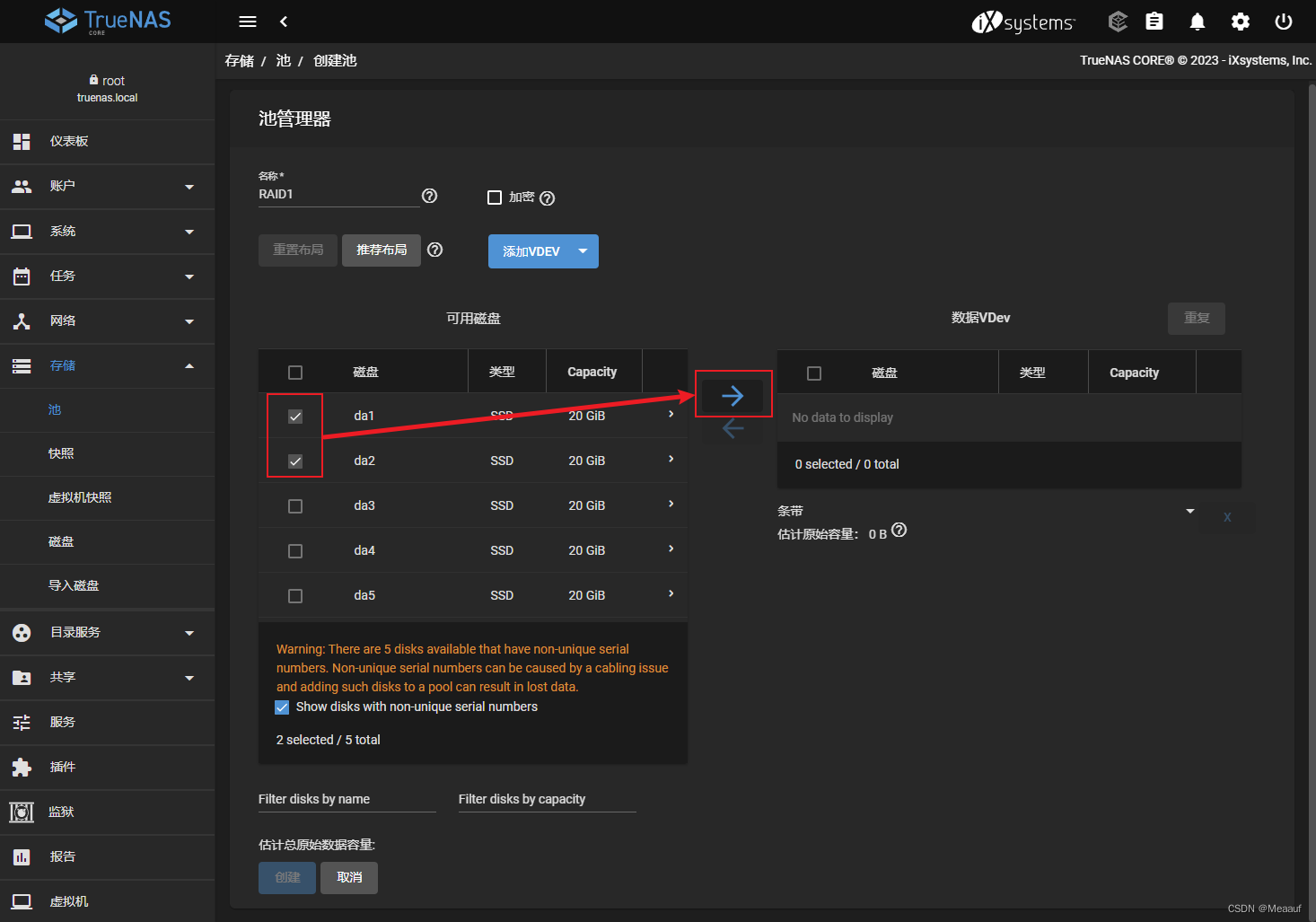Open the Services (服务) sidebar item
Image resolution: width=1316 pixels, height=922 pixels.
108,723
